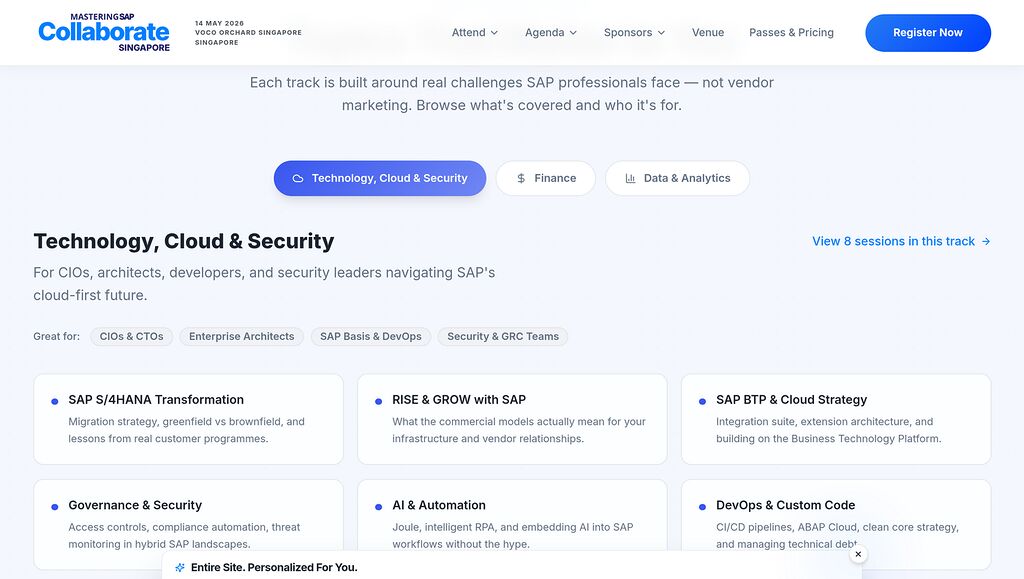Viewport: 1024px width, 579px height.
Task: Click the bullet dot beside AI & Automation
Action: point(379,507)
